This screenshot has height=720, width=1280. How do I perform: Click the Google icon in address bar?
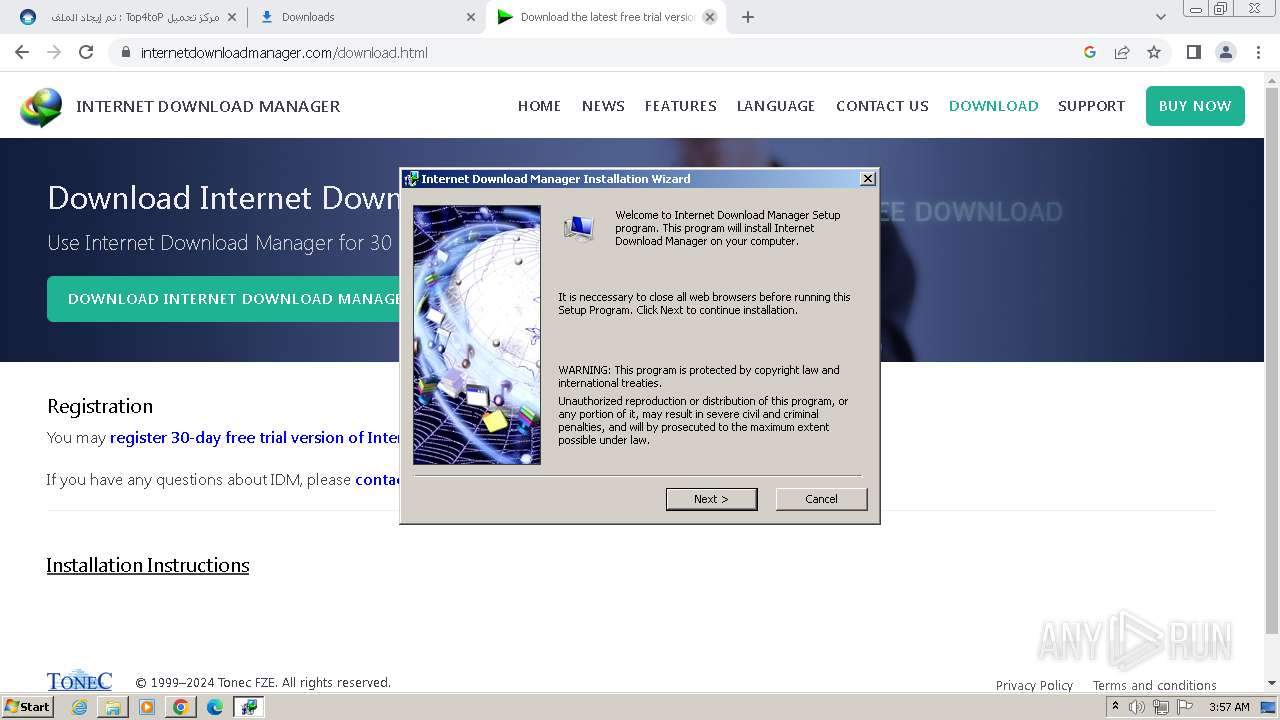pos(1090,52)
